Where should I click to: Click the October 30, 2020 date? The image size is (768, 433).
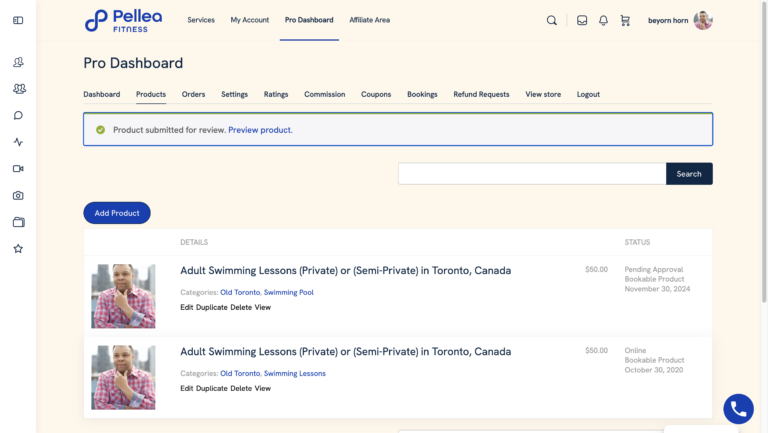coord(654,370)
